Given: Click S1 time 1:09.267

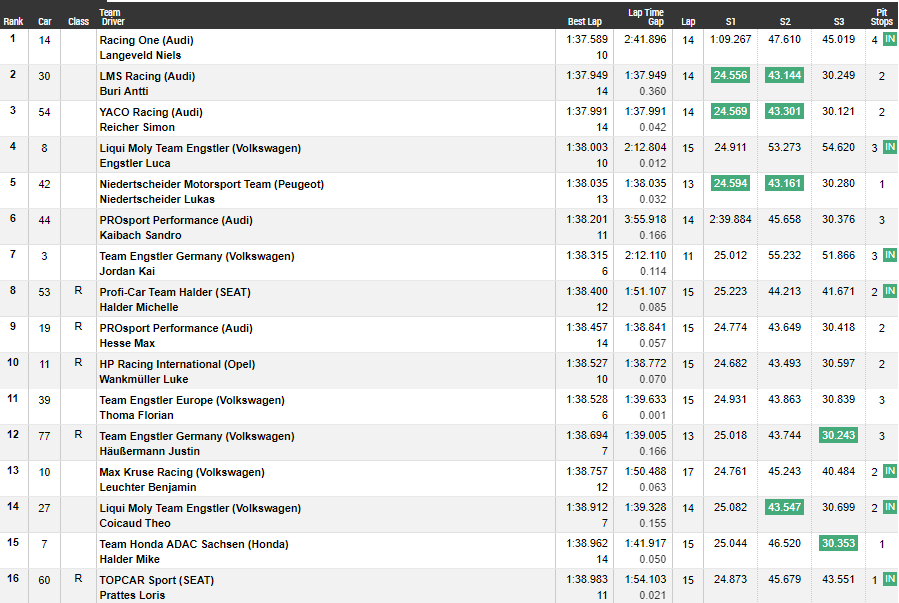Looking at the screenshot, I should (x=730, y=40).
